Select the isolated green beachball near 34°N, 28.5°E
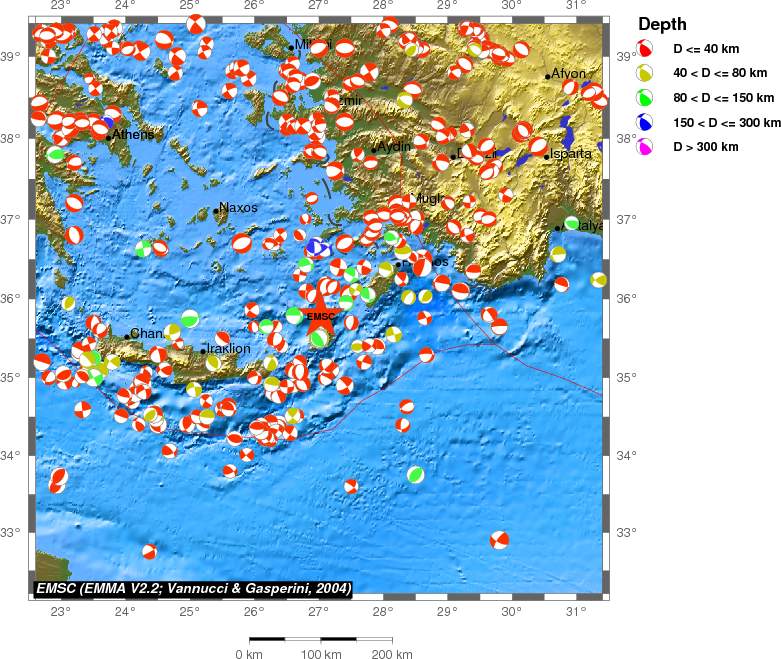Screen dimensions: 781x659 [x=416, y=474]
